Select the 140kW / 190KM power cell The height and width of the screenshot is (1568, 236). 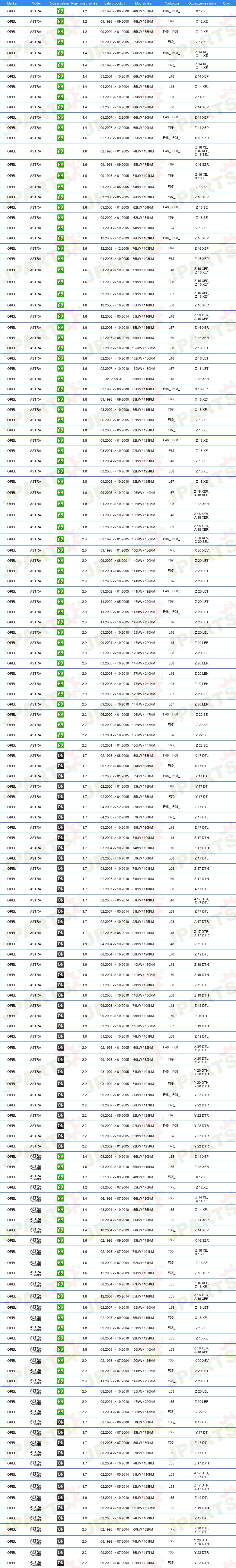pyautogui.click(x=144, y=561)
